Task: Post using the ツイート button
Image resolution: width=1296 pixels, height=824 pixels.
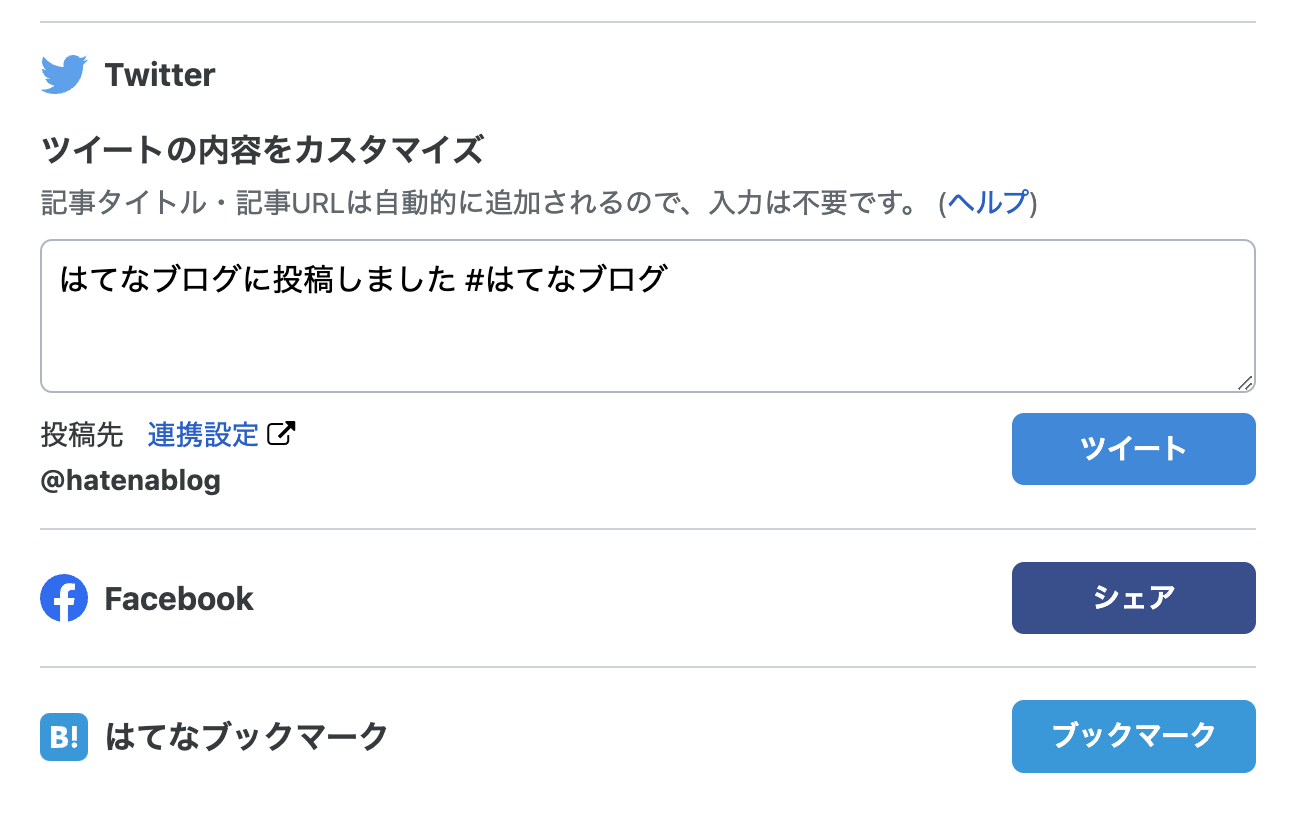Action: click(1134, 449)
